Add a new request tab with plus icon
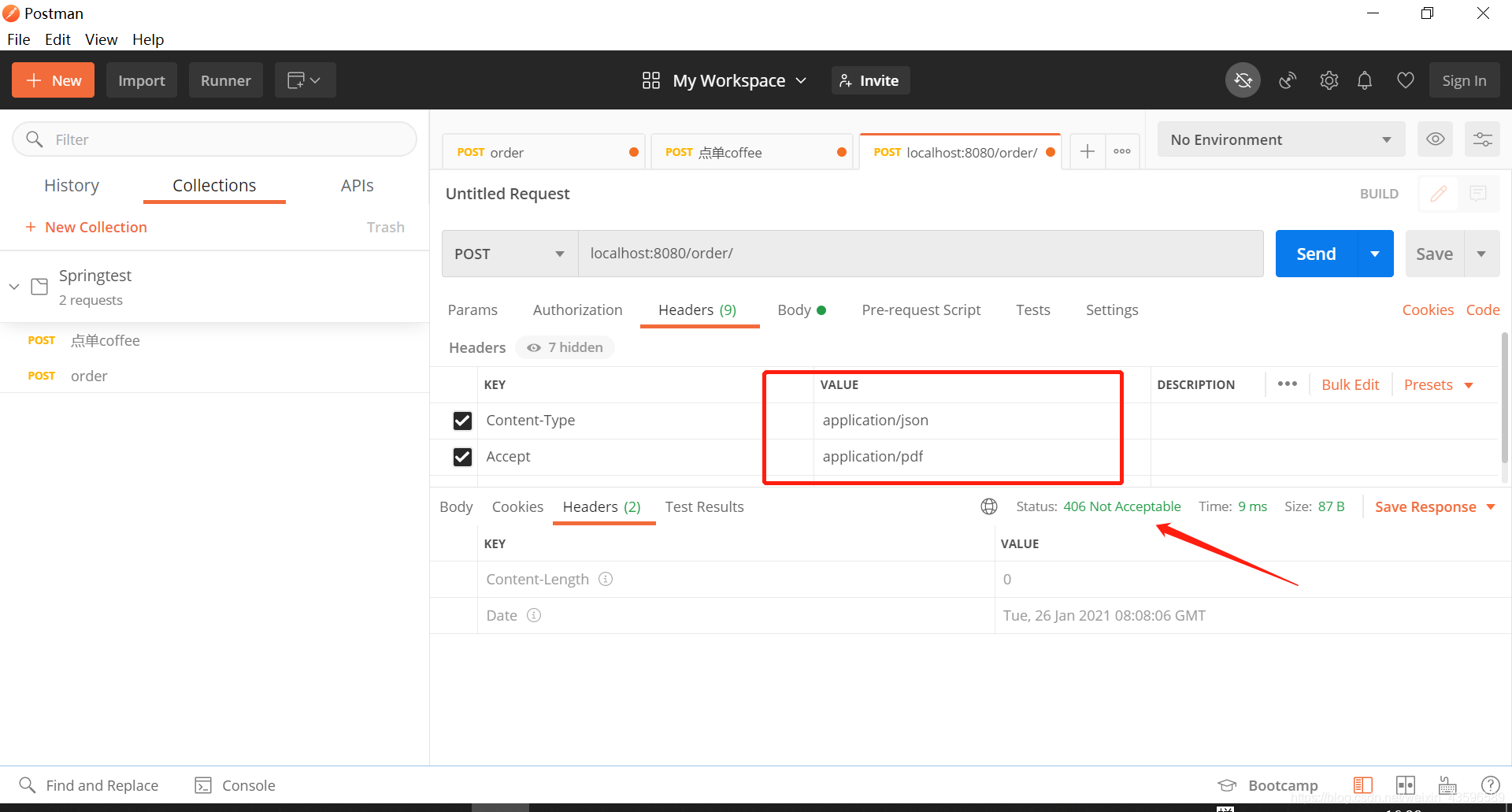This screenshot has height=812, width=1512. click(1087, 151)
